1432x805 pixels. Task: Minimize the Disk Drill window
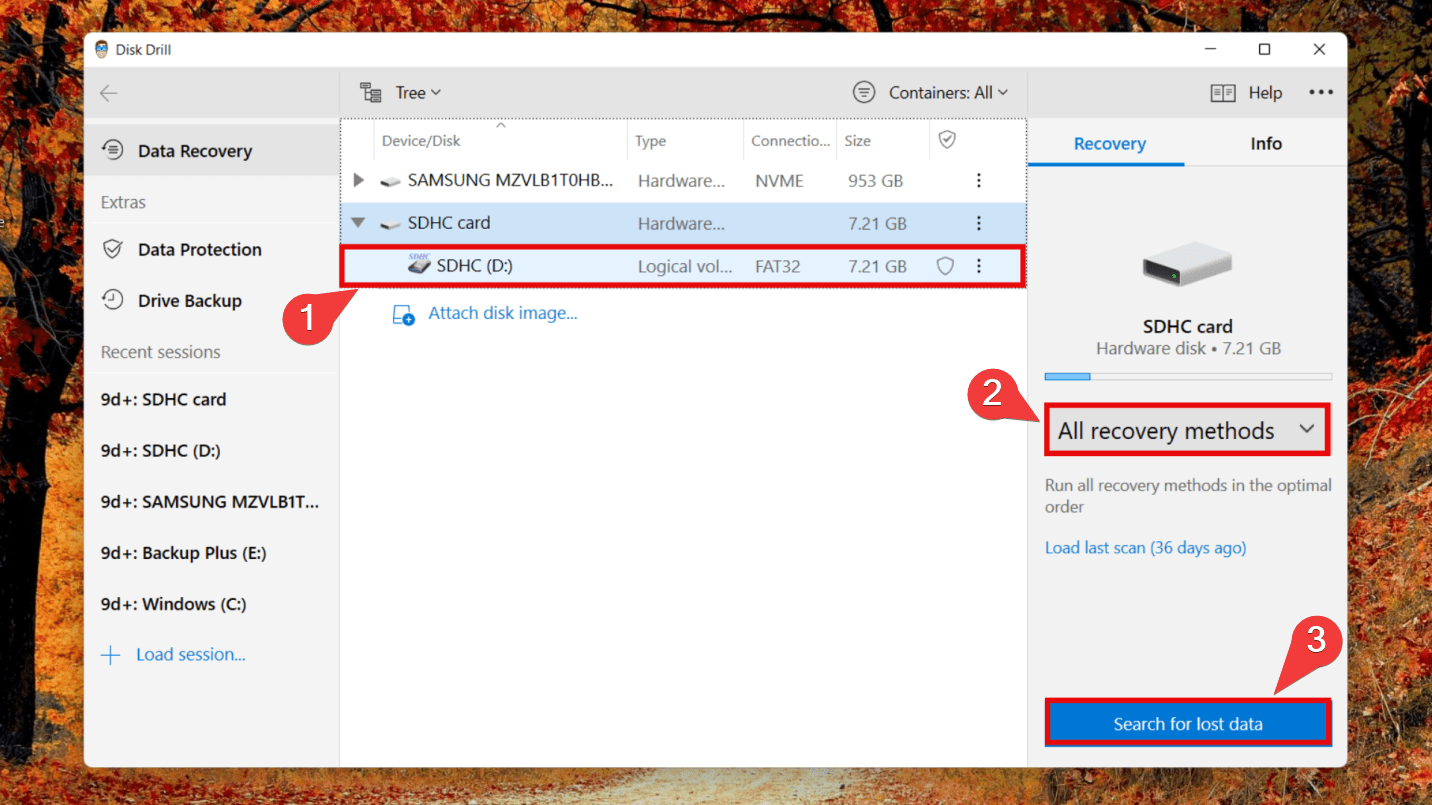[1210, 49]
